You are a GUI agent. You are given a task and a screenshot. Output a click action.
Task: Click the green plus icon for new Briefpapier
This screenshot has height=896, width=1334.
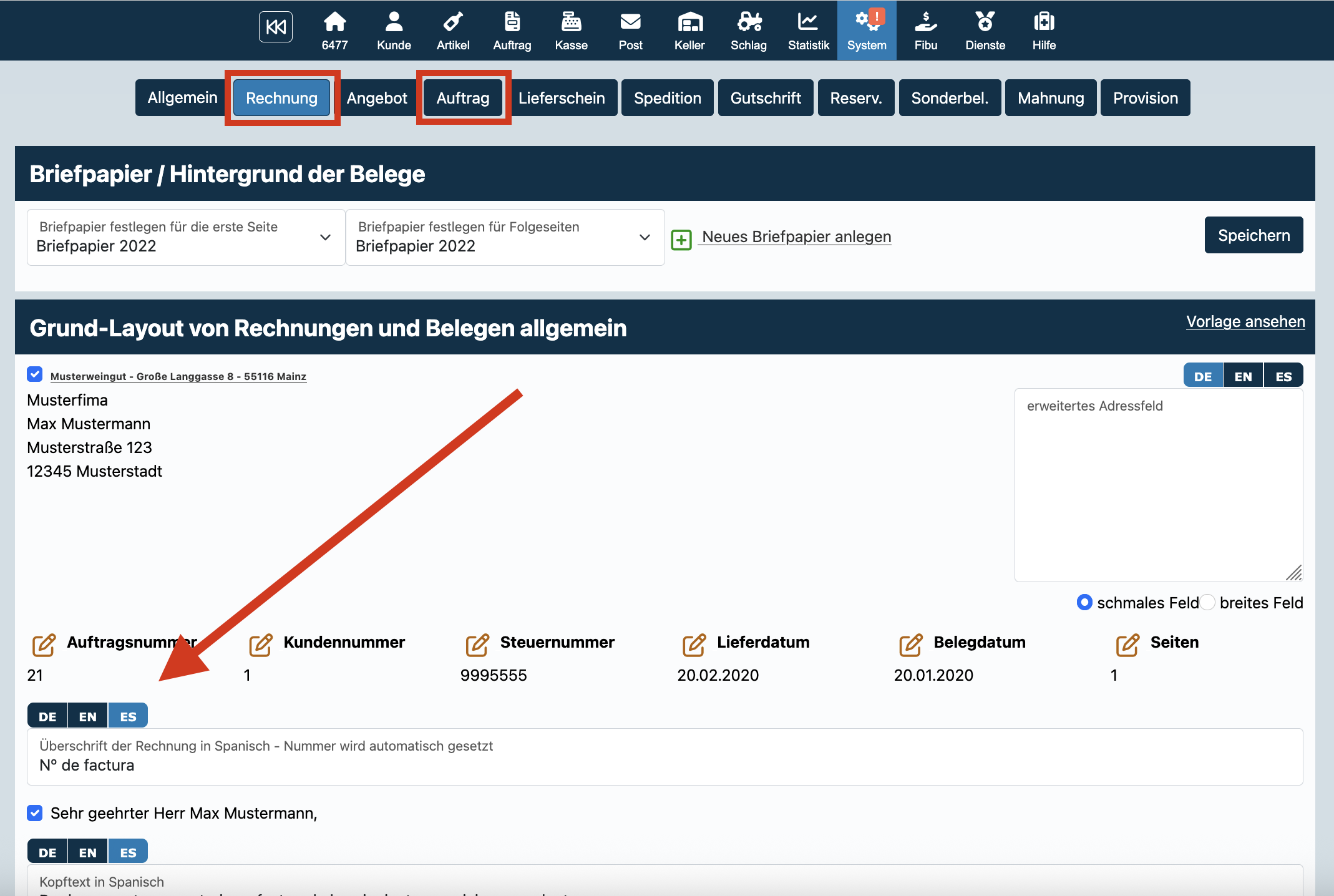coord(681,239)
